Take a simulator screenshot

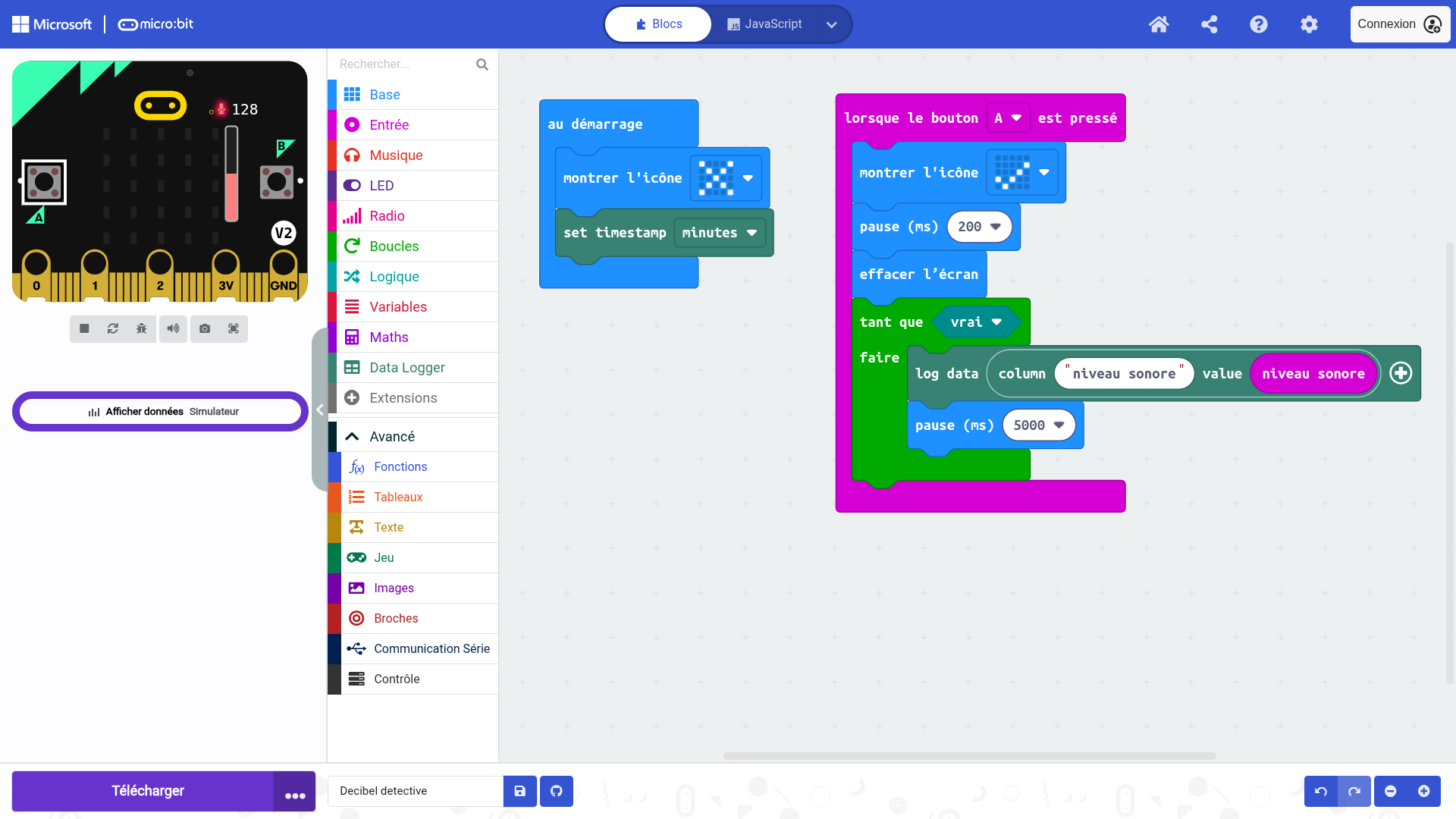pyautogui.click(x=205, y=329)
